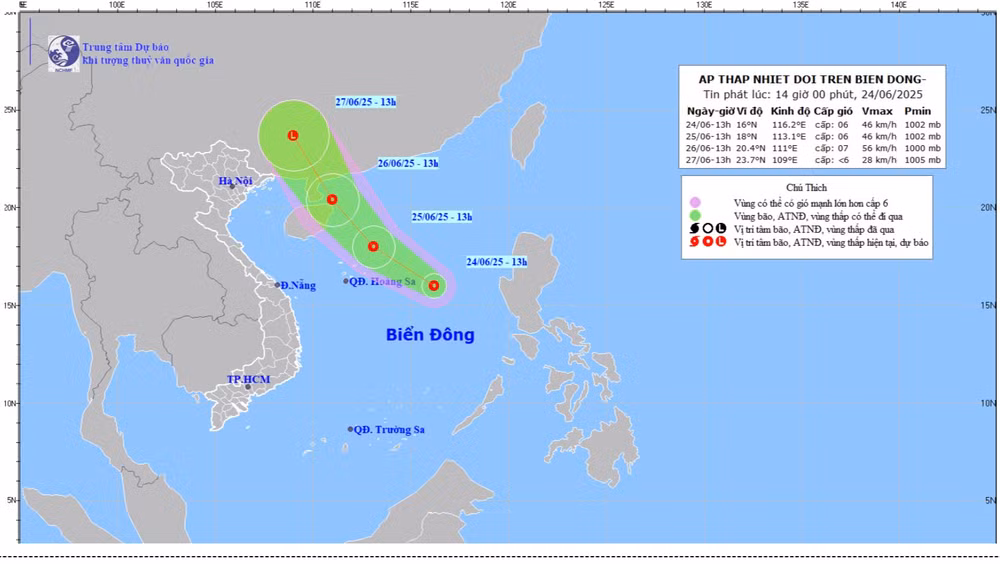Click the 24/06/25 - 13h forecast time label

point(496,262)
